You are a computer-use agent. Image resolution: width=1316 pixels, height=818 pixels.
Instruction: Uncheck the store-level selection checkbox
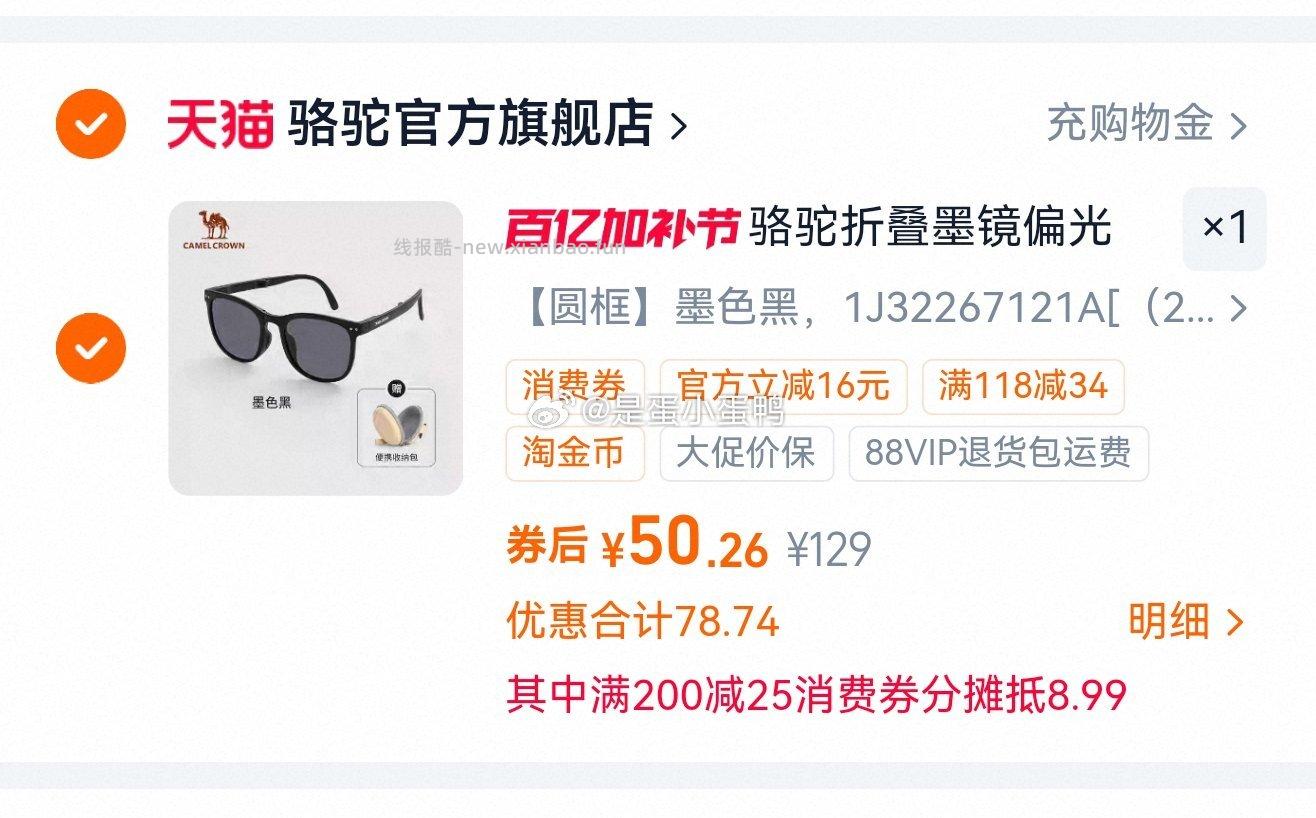[x=91, y=125]
